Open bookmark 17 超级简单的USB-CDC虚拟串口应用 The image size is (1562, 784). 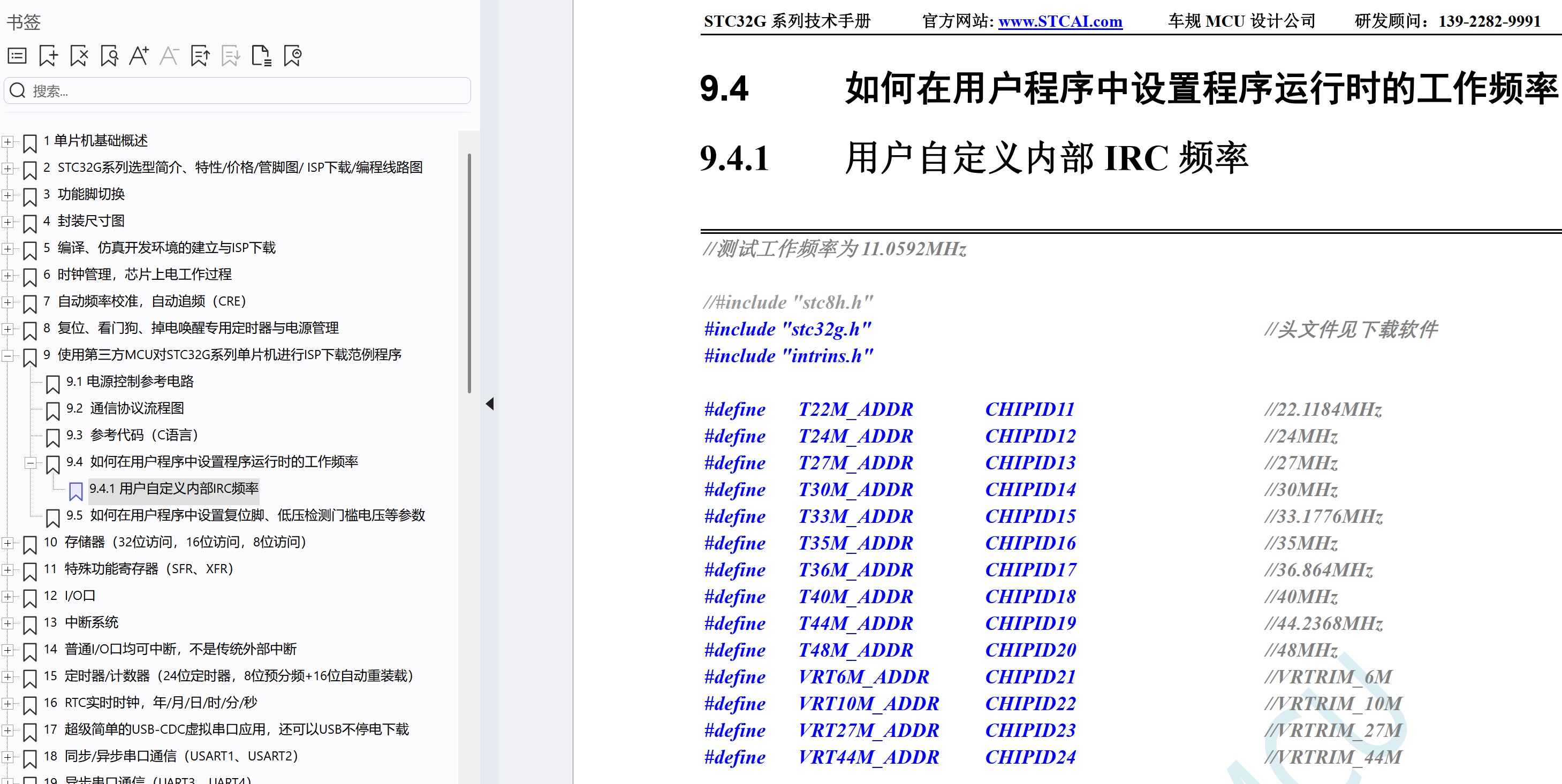[x=226, y=729]
